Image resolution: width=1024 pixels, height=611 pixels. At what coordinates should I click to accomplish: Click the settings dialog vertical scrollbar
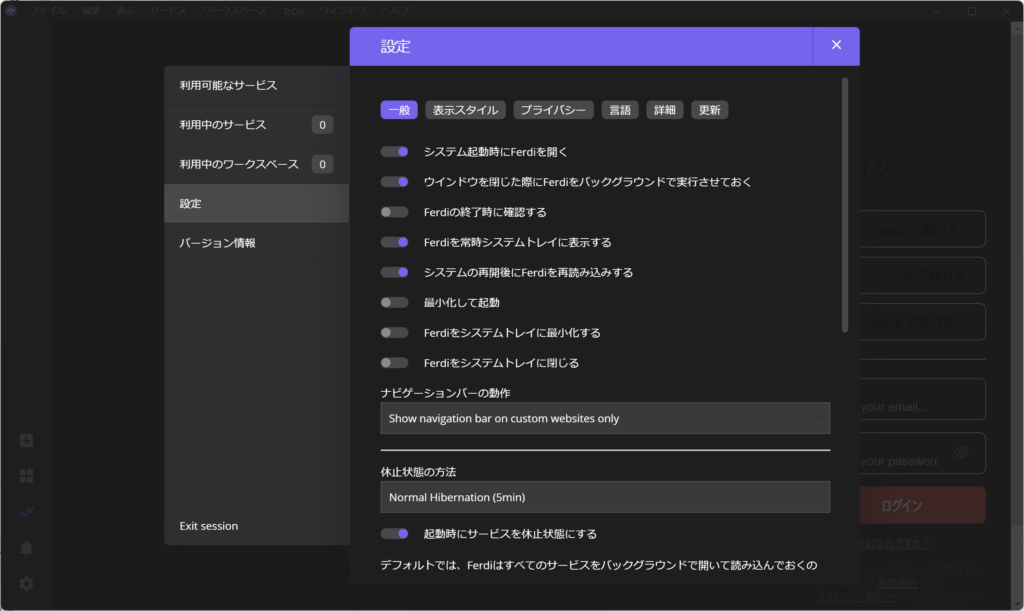click(845, 205)
